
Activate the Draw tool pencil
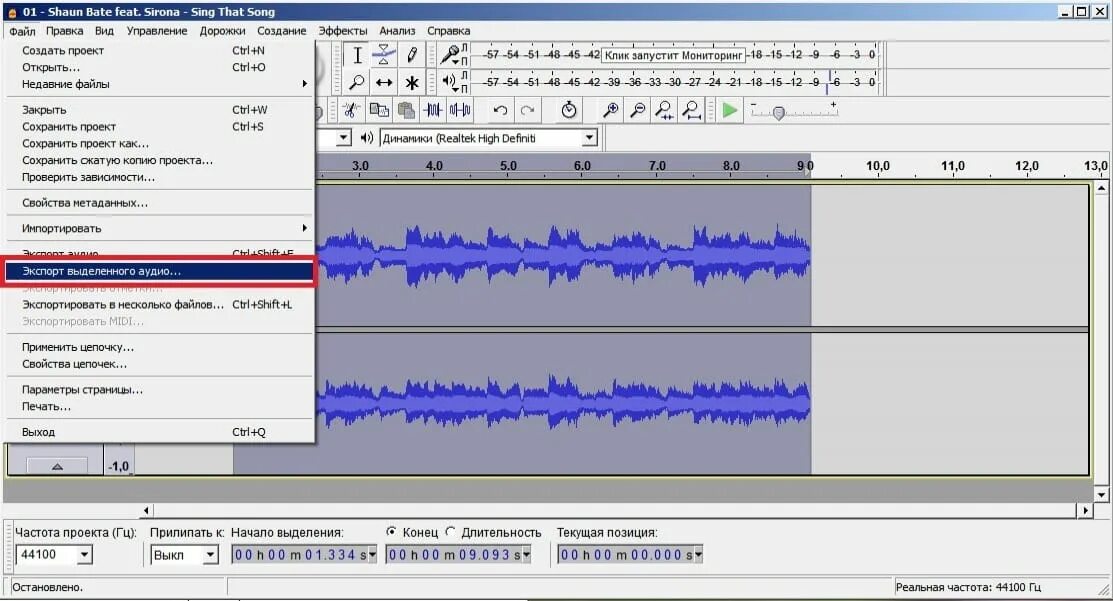click(x=412, y=55)
